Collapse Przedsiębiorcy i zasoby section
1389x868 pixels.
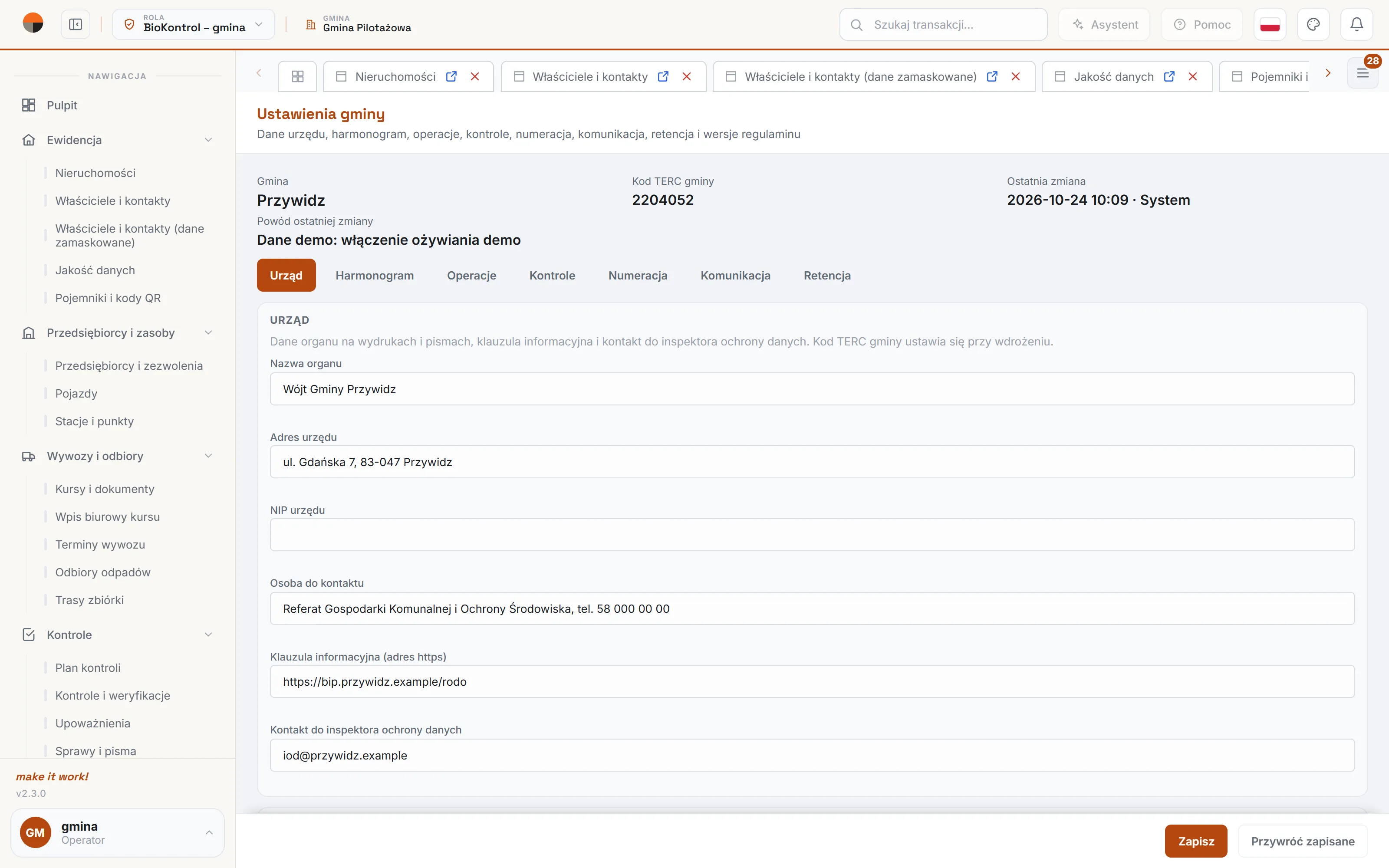208,333
